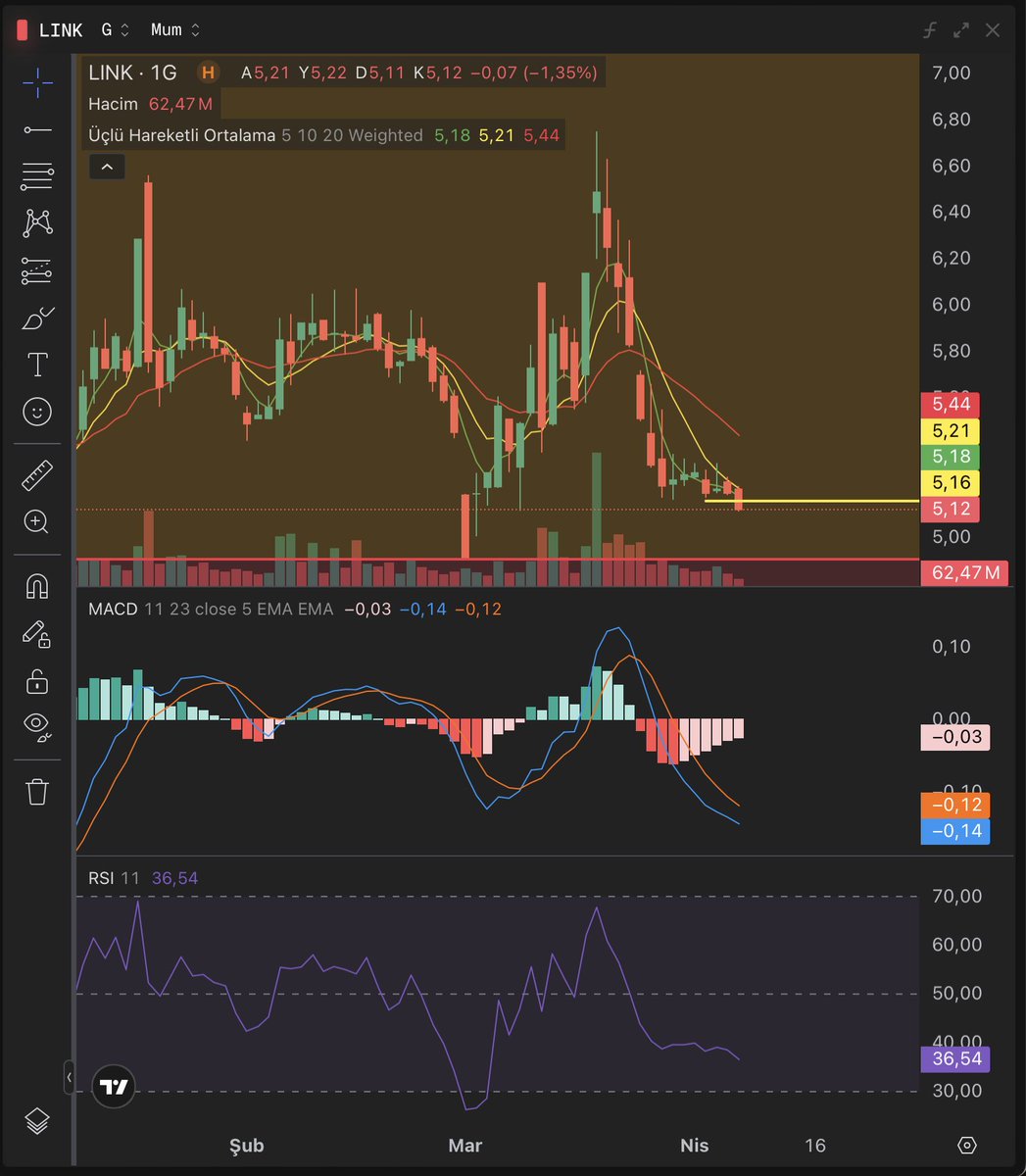Viewport: 1026px width, 1176px height.
Task: Click the fullscreen expand arrows icon
Action: click(x=961, y=30)
